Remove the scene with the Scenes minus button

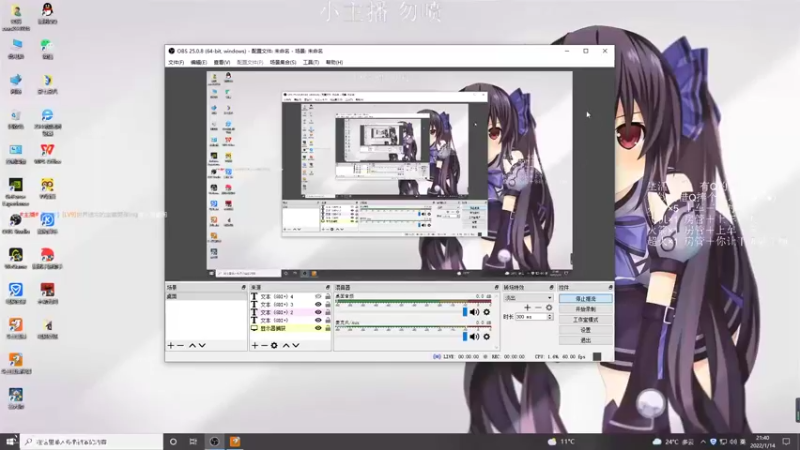(181, 345)
